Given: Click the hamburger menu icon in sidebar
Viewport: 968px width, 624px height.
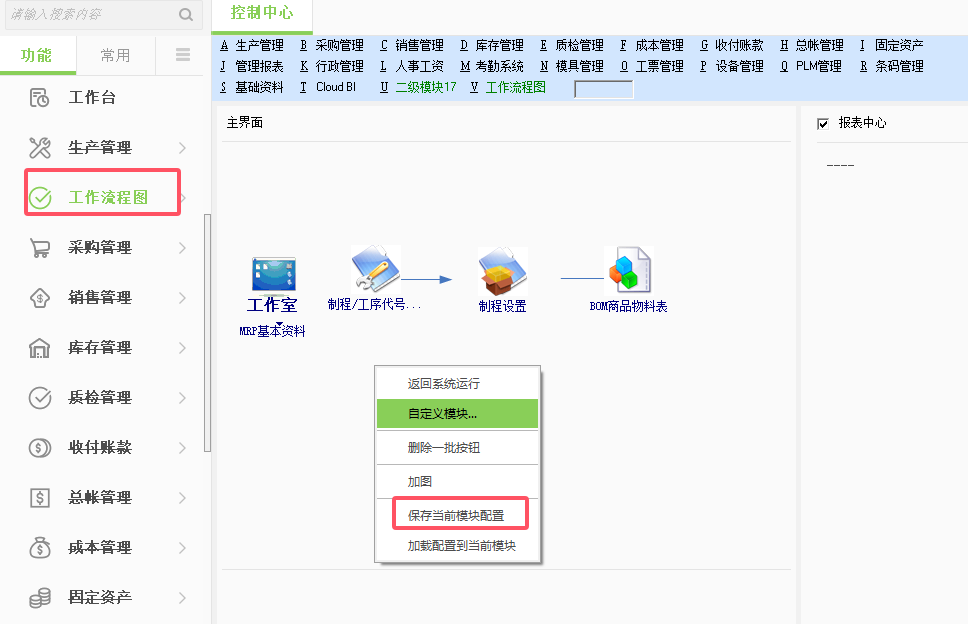Looking at the screenshot, I should tap(183, 55).
